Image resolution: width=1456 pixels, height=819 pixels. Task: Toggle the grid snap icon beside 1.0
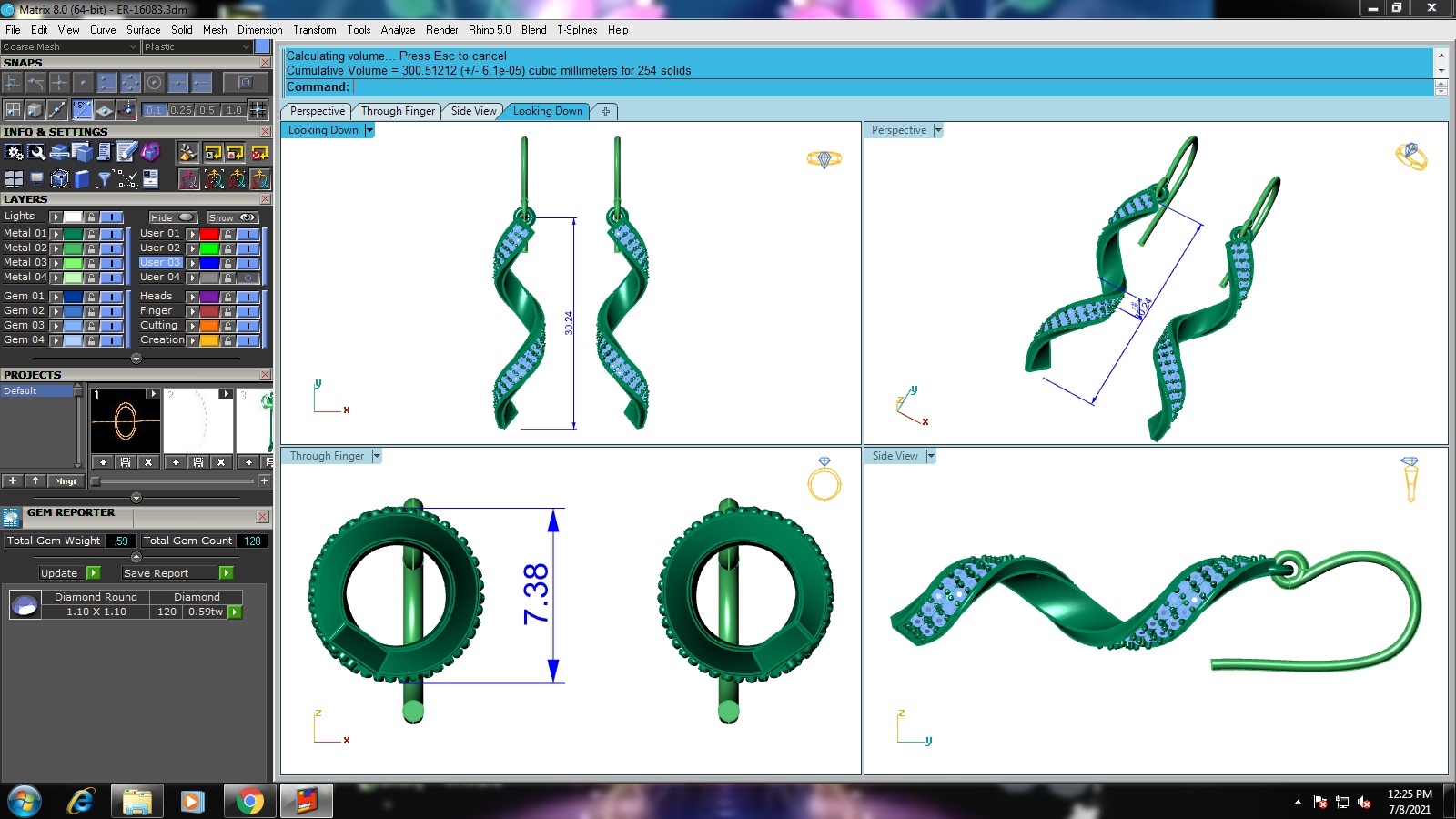click(x=258, y=110)
